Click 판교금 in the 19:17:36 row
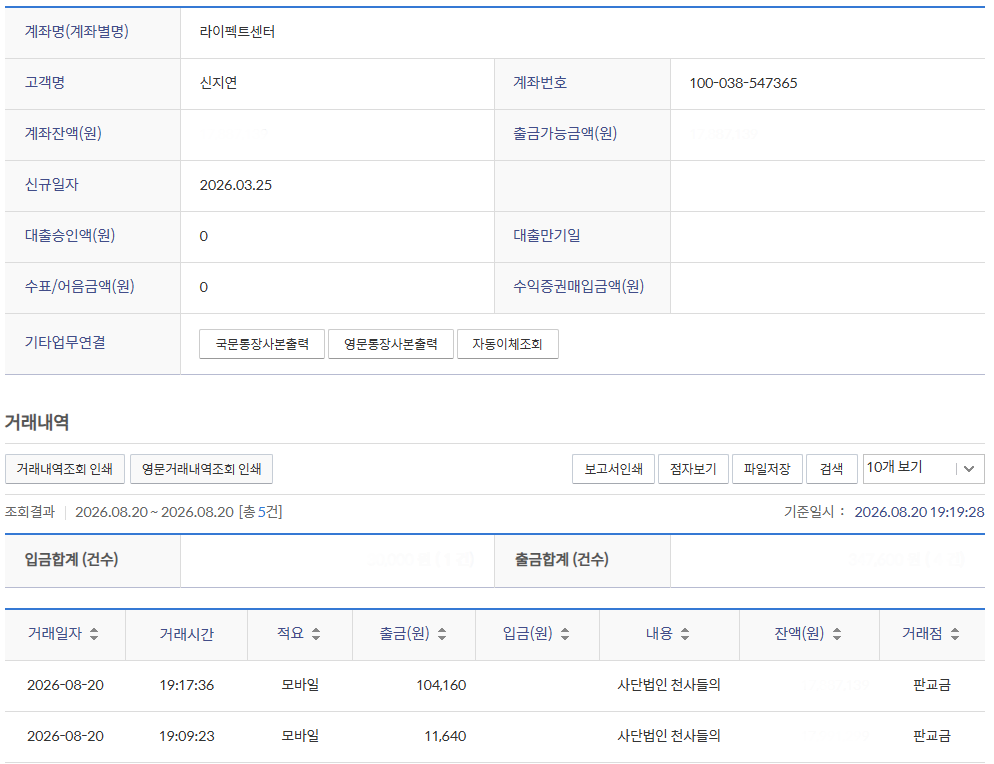The height and width of the screenshot is (764, 994). point(931,685)
